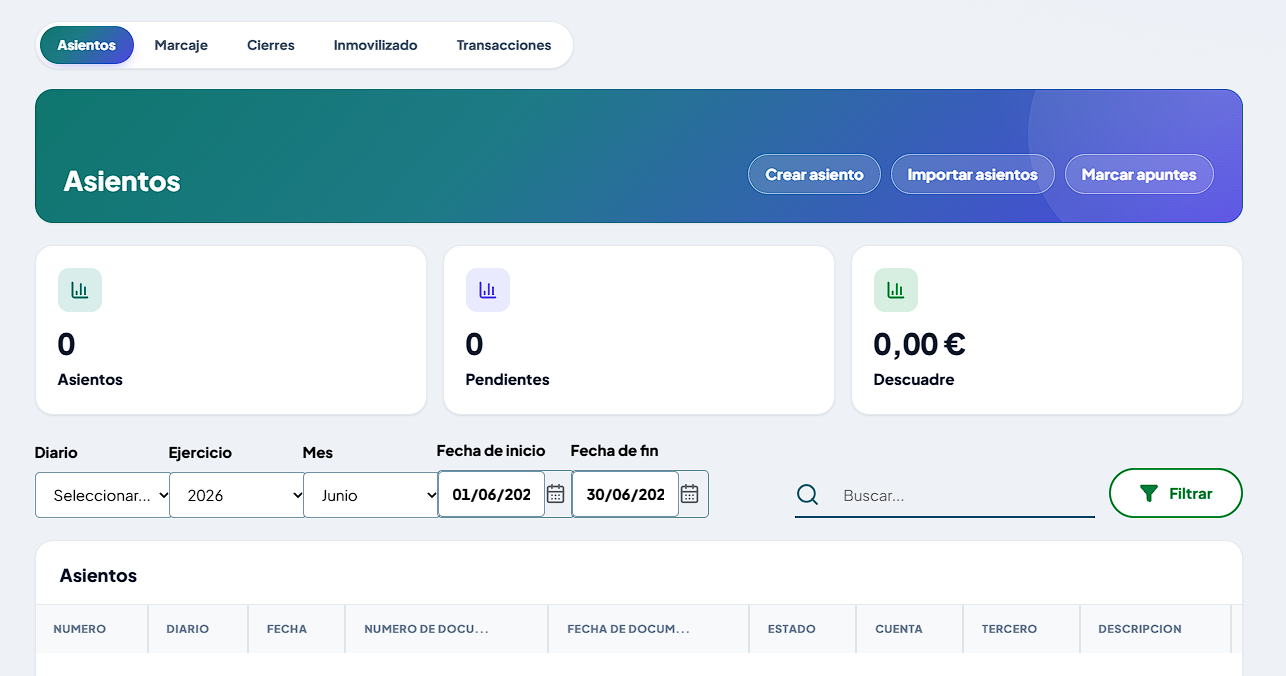This screenshot has width=1286, height=676.
Task: Click the Marcar apuntes button
Action: 1139,174
